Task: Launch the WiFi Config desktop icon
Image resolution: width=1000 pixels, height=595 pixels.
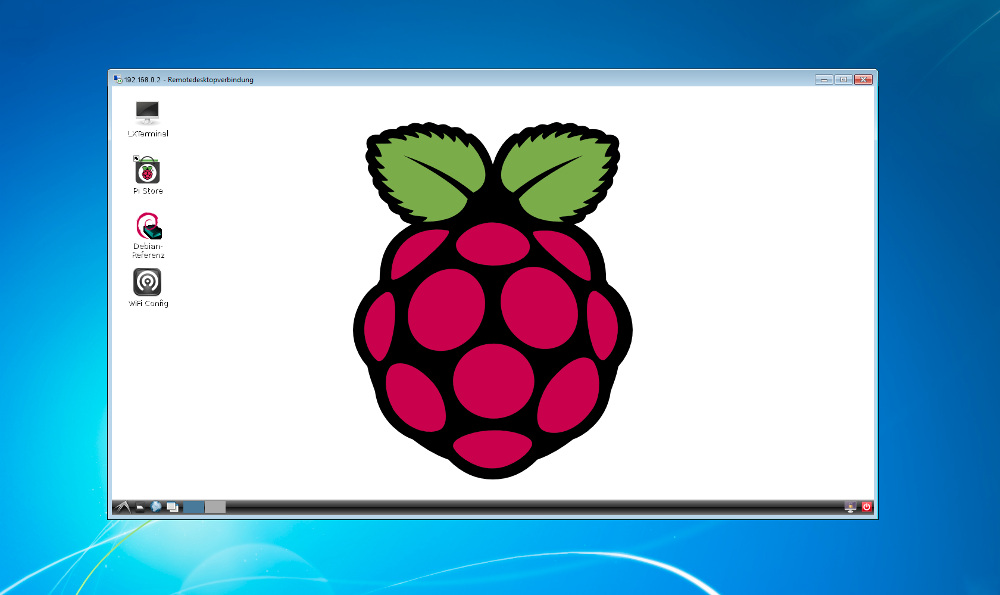Action: click(147, 282)
